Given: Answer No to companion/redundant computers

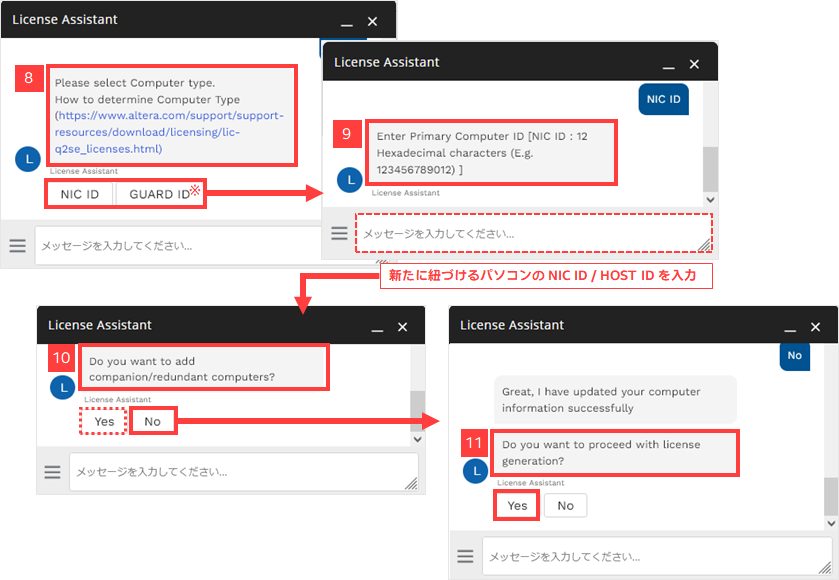Looking at the screenshot, I should [x=152, y=421].
